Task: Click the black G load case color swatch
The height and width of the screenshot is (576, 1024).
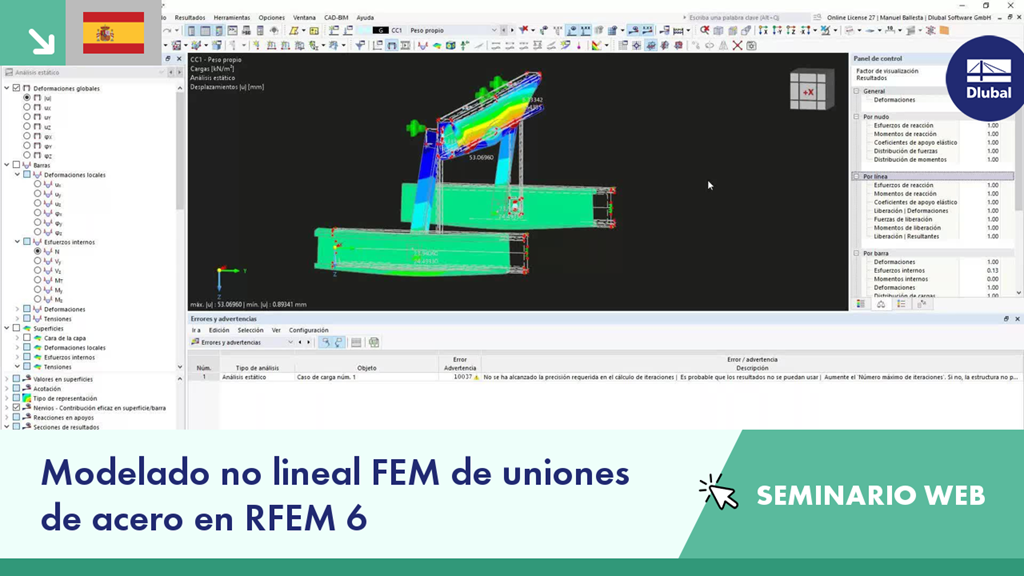Action: coord(380,31)
